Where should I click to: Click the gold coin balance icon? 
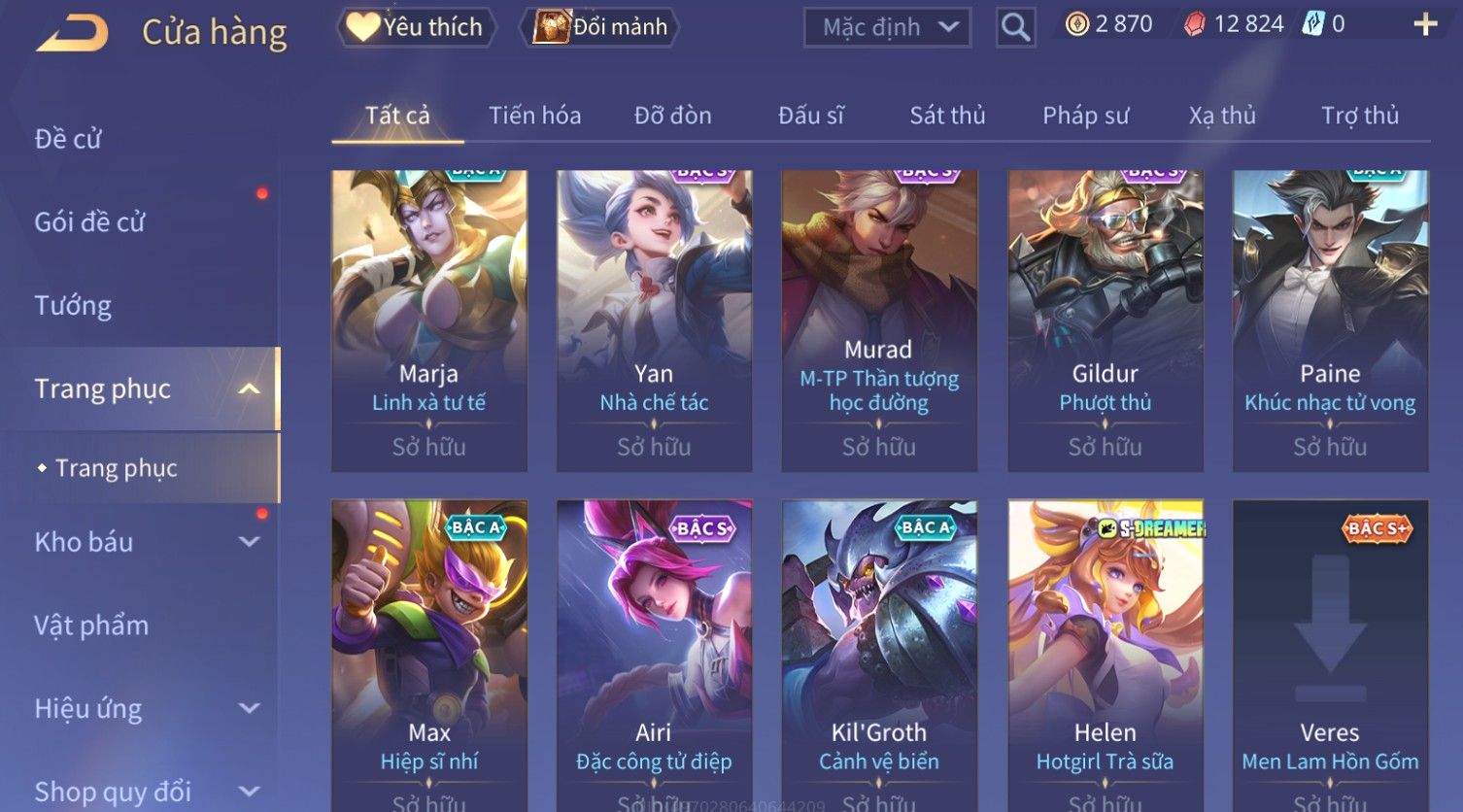(x=1076, y=24)
